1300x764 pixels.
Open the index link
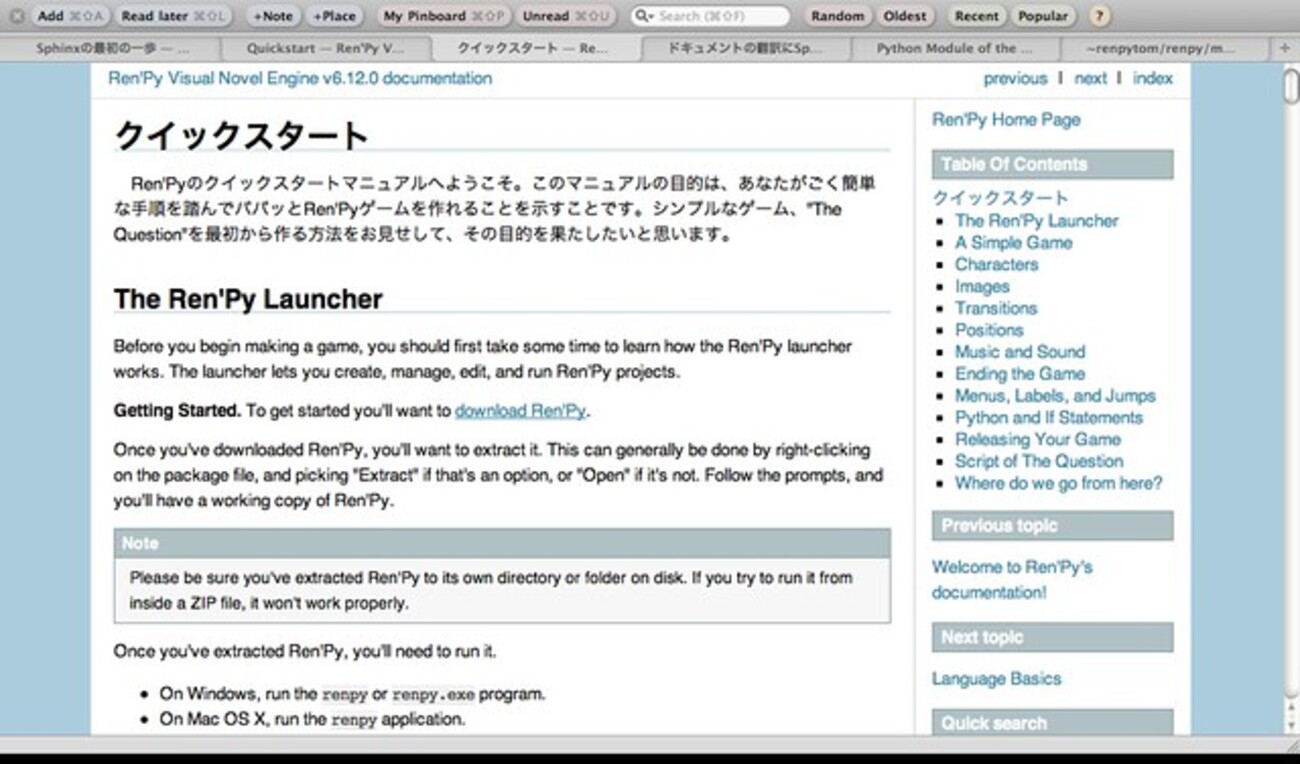pos(1153,78)
